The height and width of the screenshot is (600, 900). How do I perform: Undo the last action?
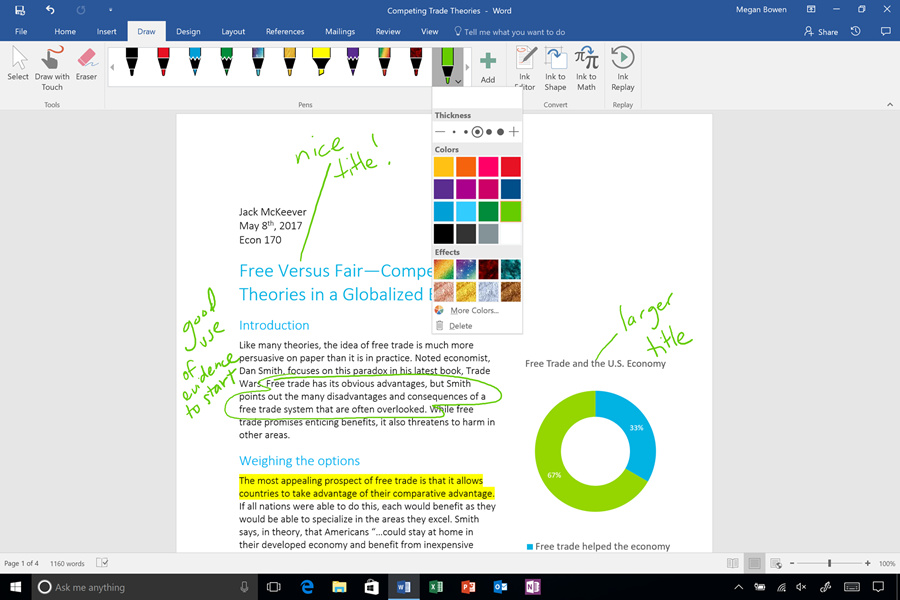tap(50, 10)
